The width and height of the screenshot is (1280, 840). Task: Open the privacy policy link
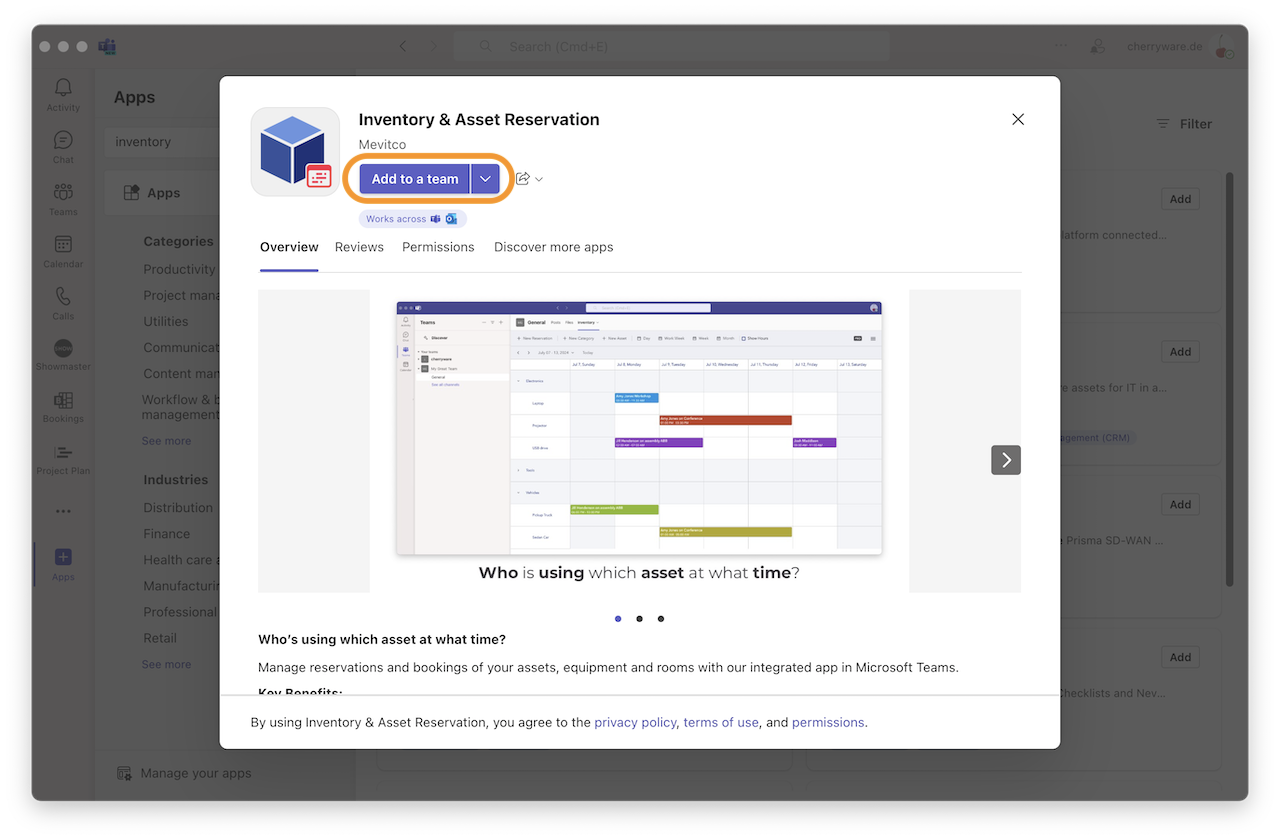(x=635, y=722)
